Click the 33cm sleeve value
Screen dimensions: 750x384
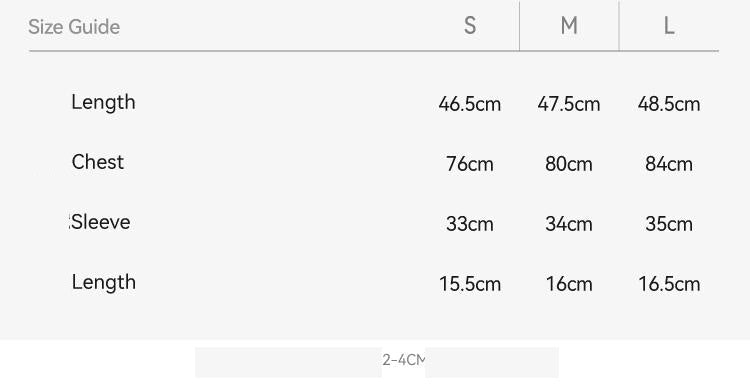pyautogui.click(x=470, y=224)
